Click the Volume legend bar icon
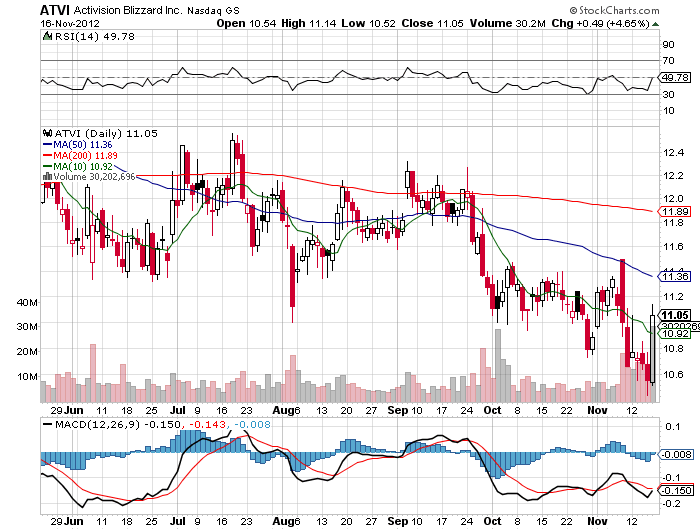 [x=47, y=176]
